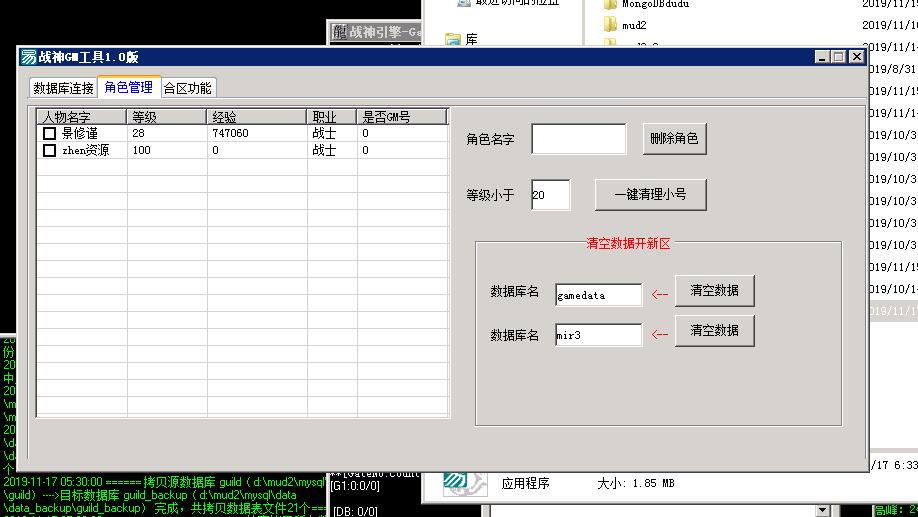Tick the zhen资源 character checkbox
This screenshot has width=918, height=517.
click(49, 150)
